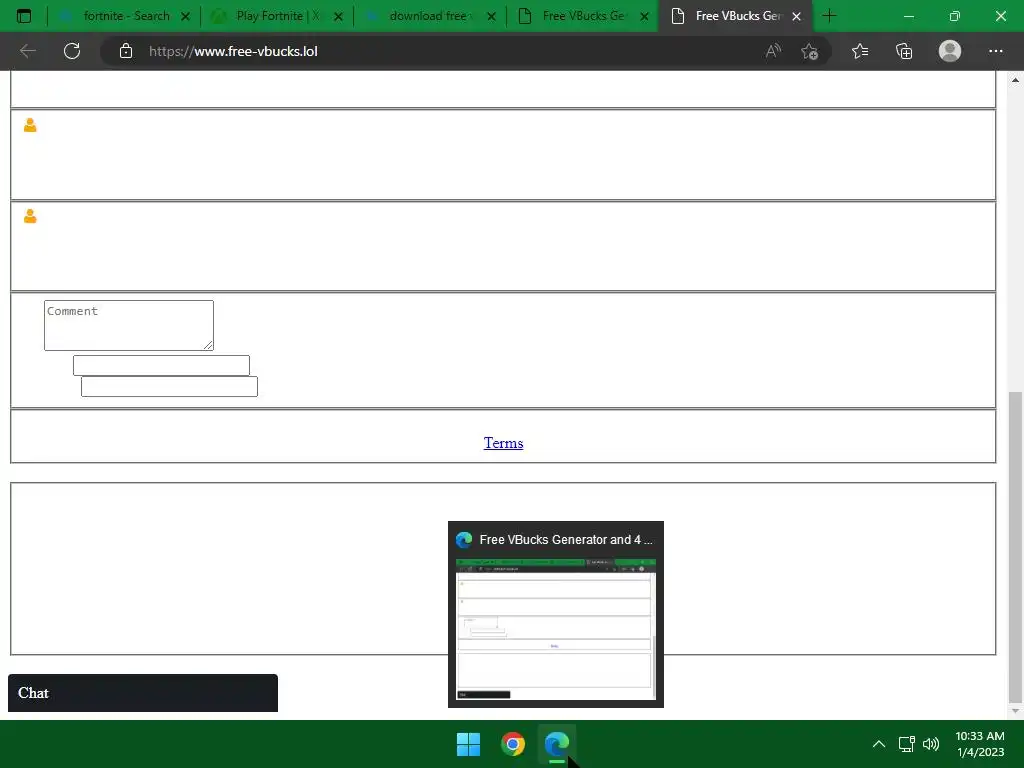Click the browser back arrow
The width and height of the screenshot is (1024, 768).
point(27,51)
